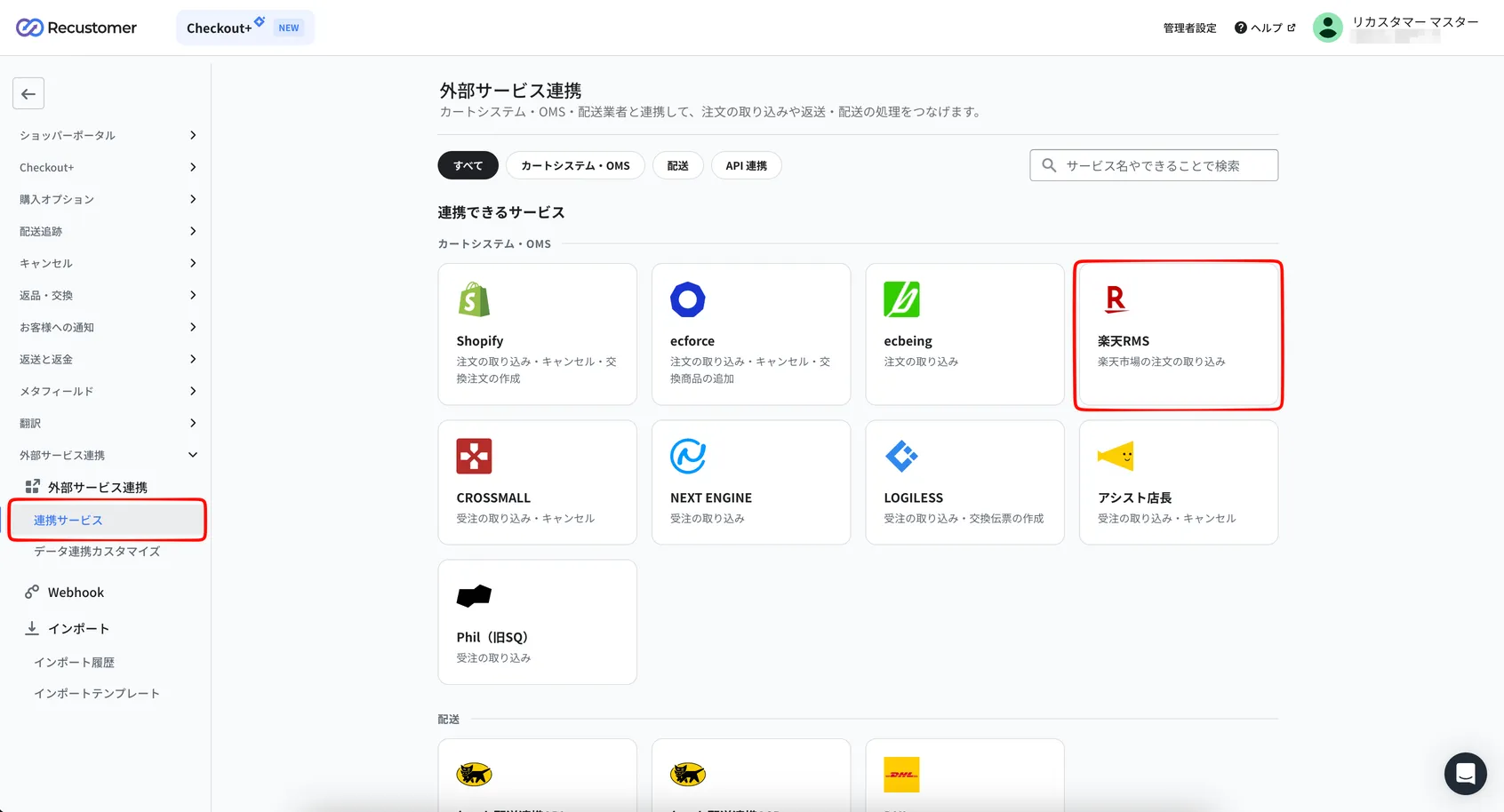Expand the 配送追跡 section
The height and width of the screenshot is (812, 1504).
pos(107,231)
